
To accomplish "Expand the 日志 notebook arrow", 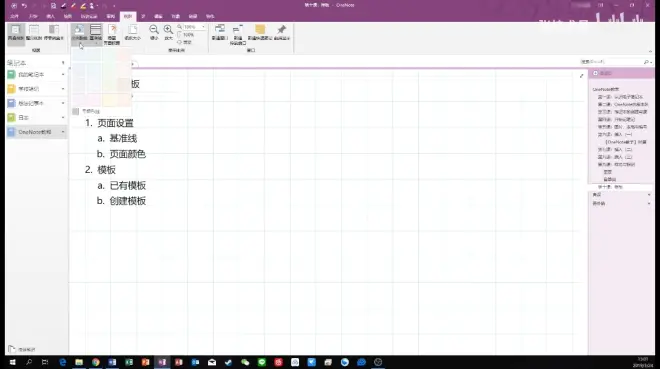I will tap(63, 117).
